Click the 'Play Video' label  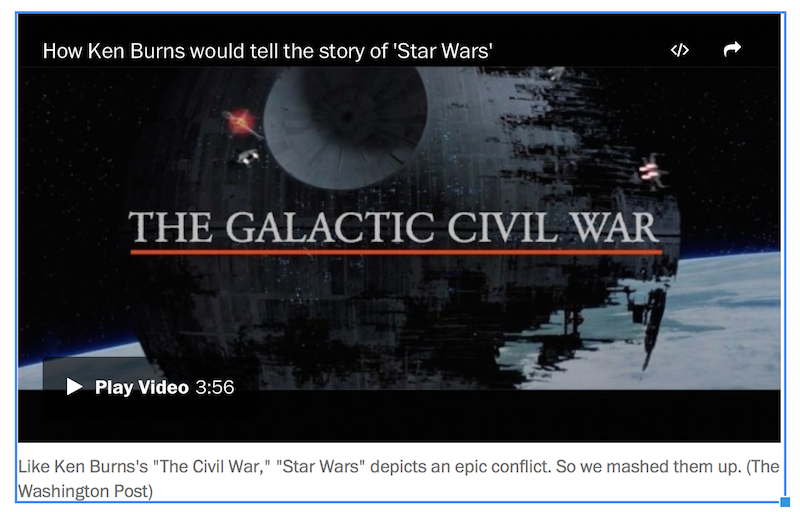142,388
